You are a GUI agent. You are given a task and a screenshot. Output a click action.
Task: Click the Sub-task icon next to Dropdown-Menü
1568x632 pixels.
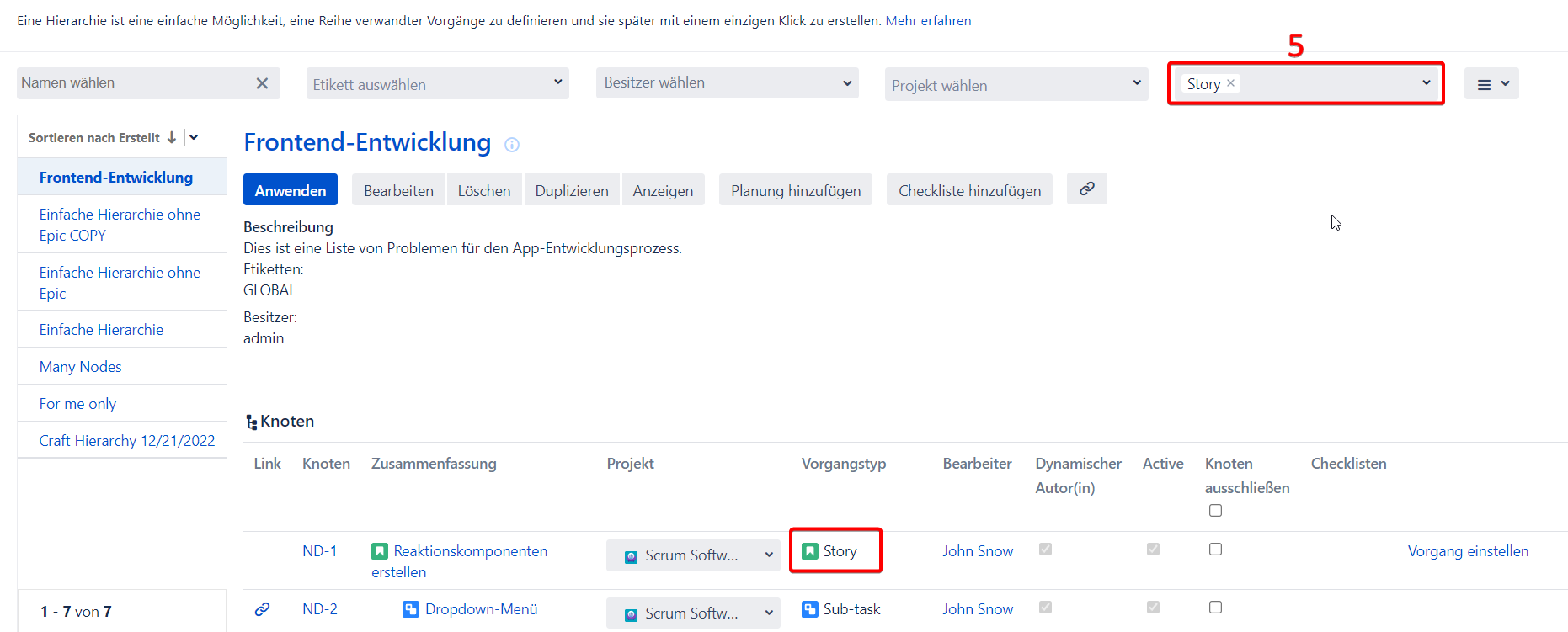click(410, 609)
